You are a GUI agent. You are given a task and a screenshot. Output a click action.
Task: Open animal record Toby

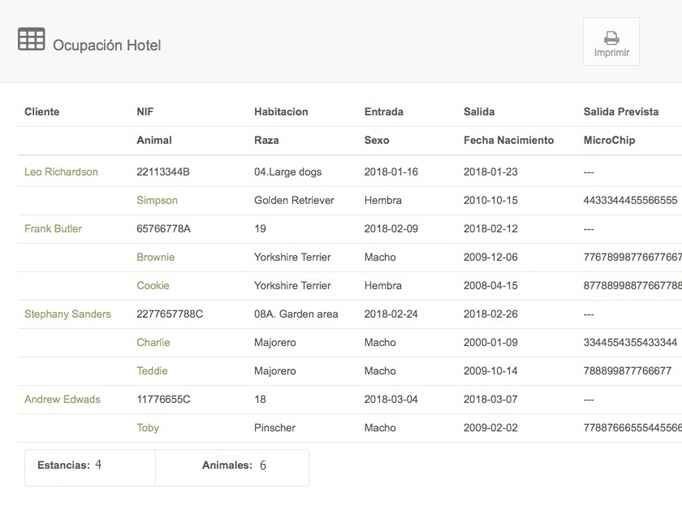coord(148,428)
